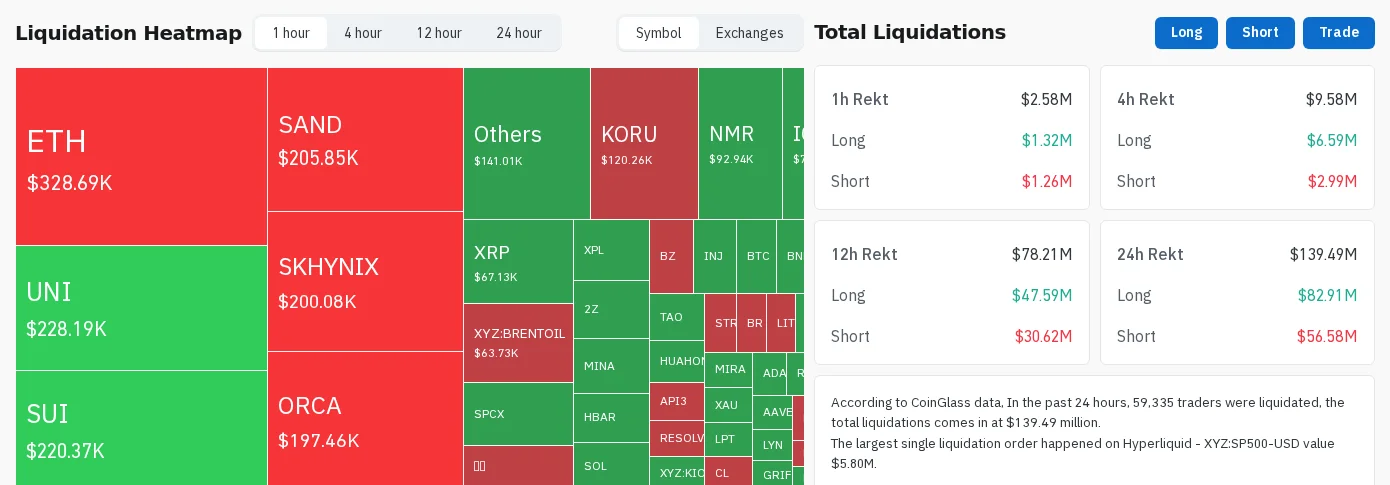1390x485 pixels.
Task: Click the NMR heatmap tile
Action: coord(740,143)
